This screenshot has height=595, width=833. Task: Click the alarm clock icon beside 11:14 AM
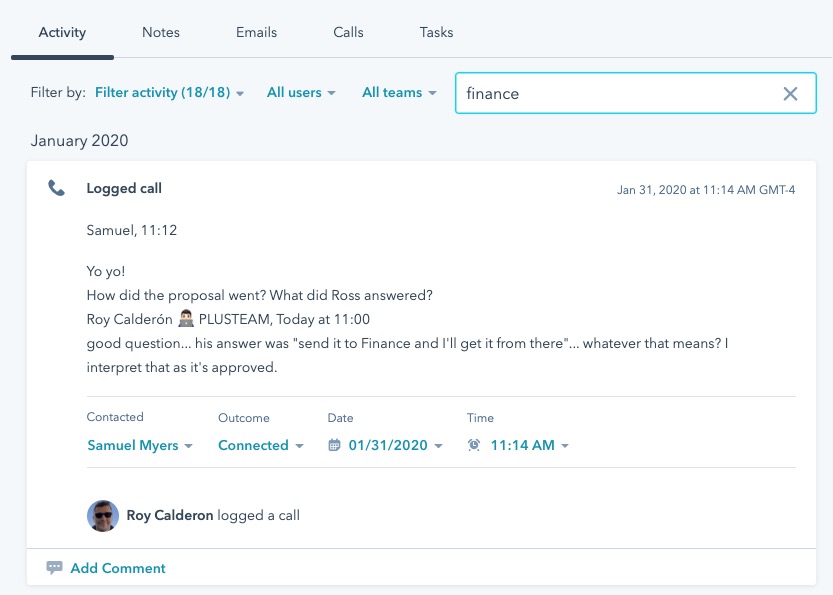pyautogui.click(x=474, y=445)
